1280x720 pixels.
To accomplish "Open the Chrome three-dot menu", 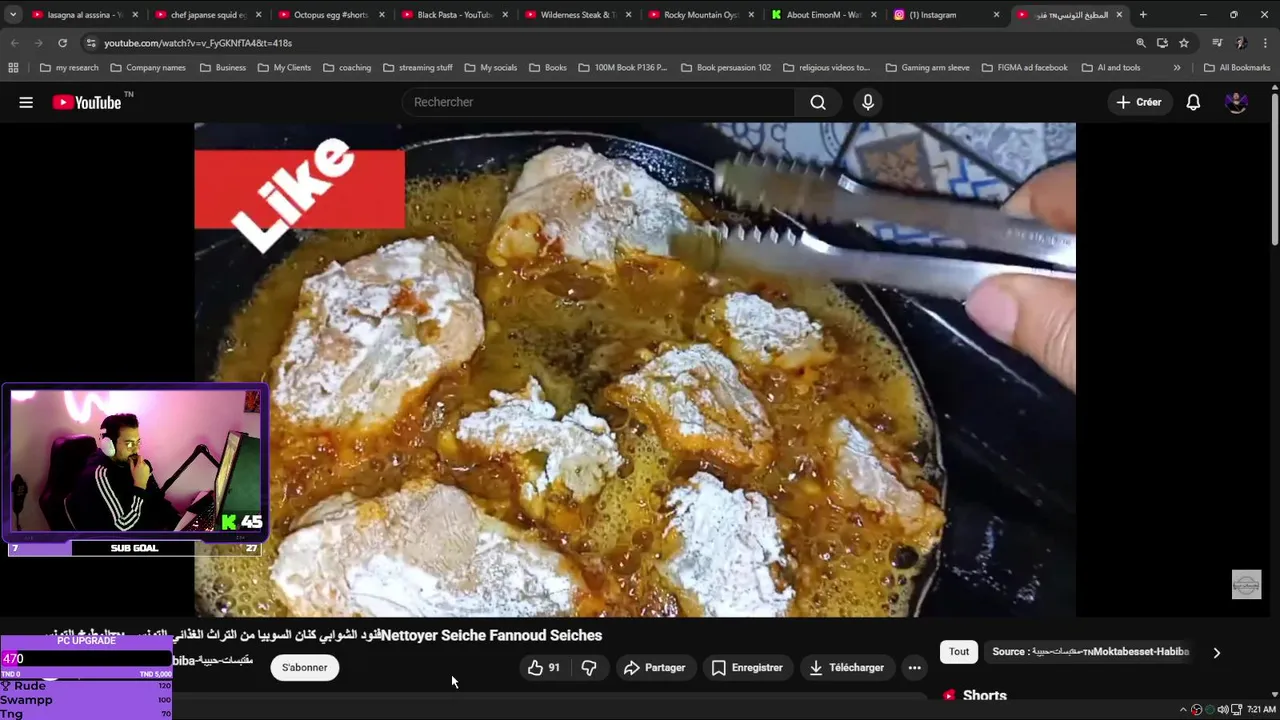I will click(x=1266, y=43).
